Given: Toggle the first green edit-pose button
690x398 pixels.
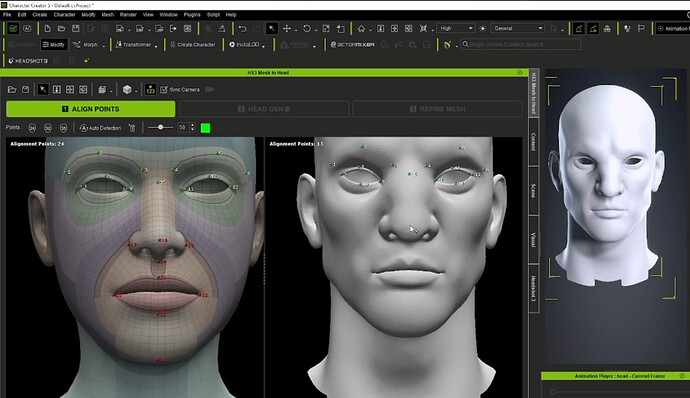Looking at the screenshot, I should click(579, 29).
